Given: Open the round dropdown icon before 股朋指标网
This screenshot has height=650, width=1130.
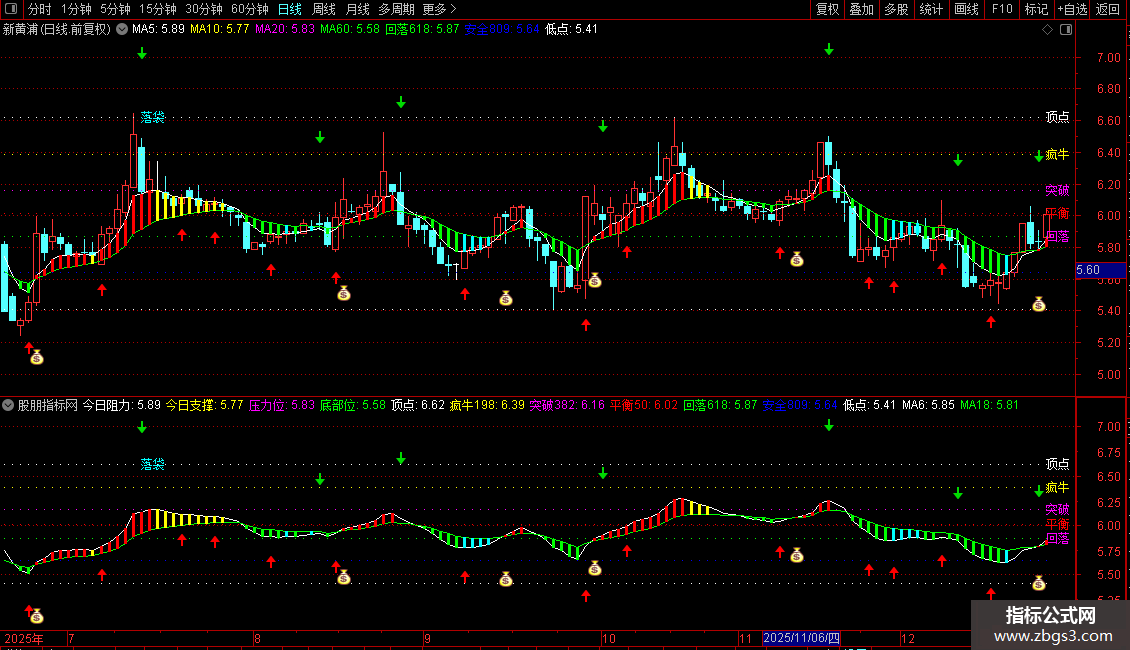Looking at the screenshot, I should click(x=8, y=405).
